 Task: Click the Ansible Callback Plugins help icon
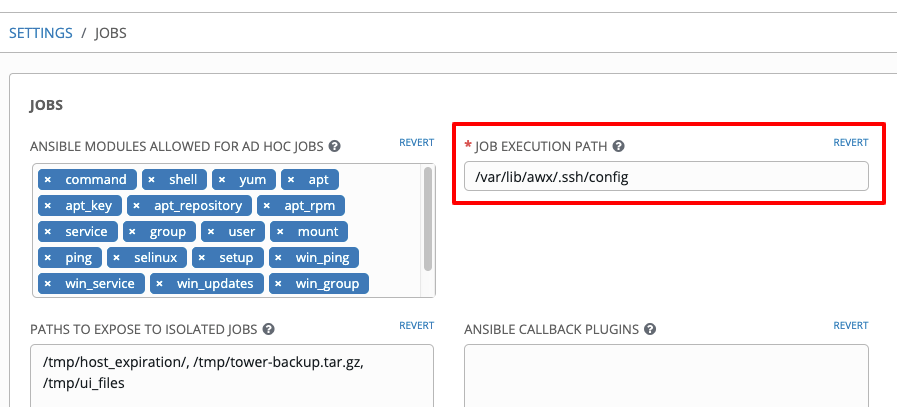pos(649,329)
